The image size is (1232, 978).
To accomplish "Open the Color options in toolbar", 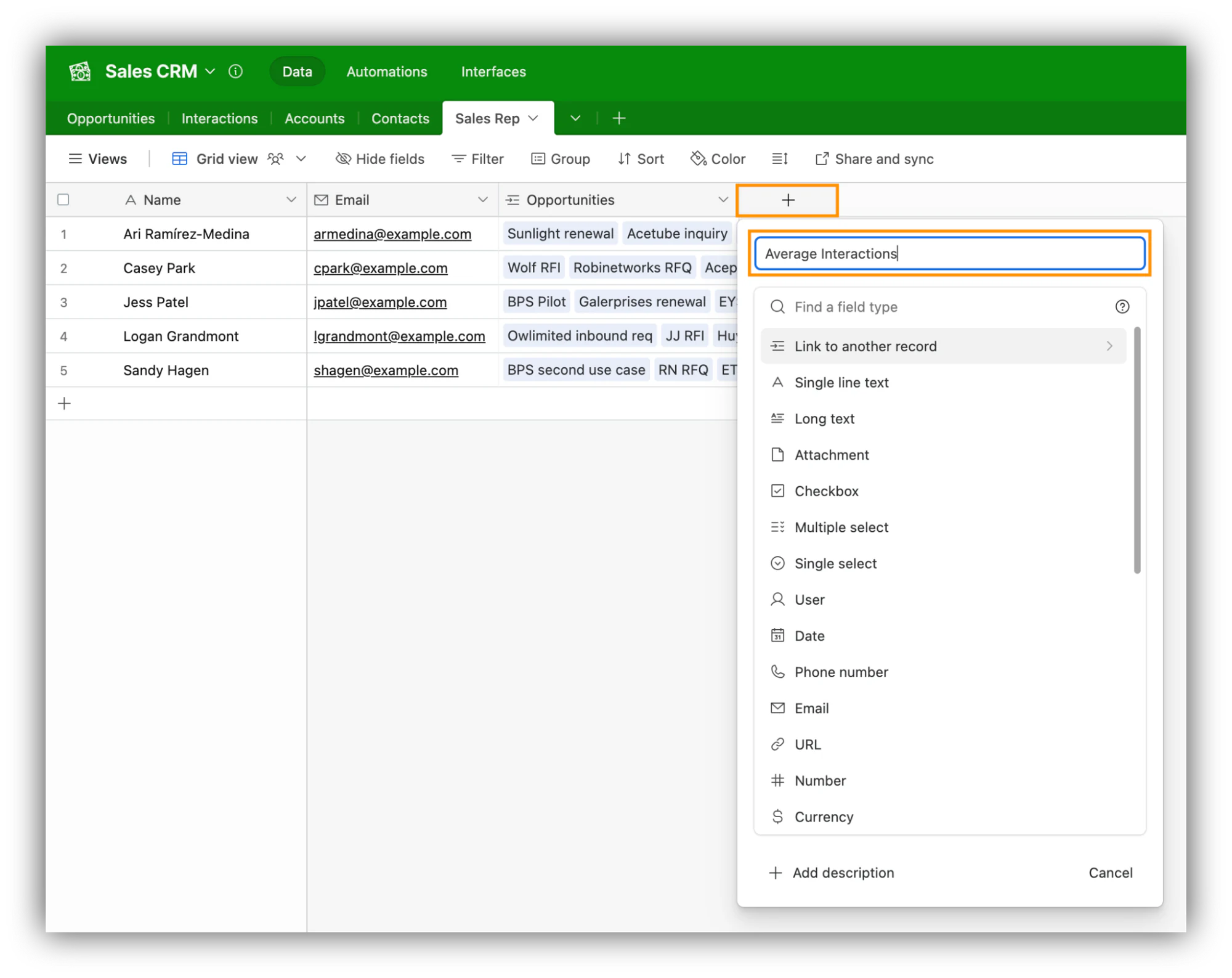I will click(x=718, y=159).
